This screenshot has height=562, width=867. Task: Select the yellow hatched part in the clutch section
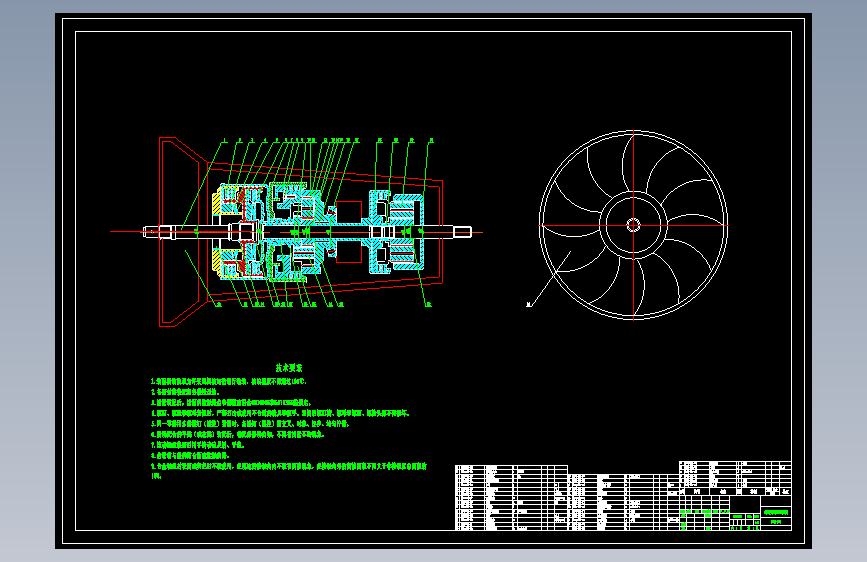pyautogui.click(x=217, y=202)
